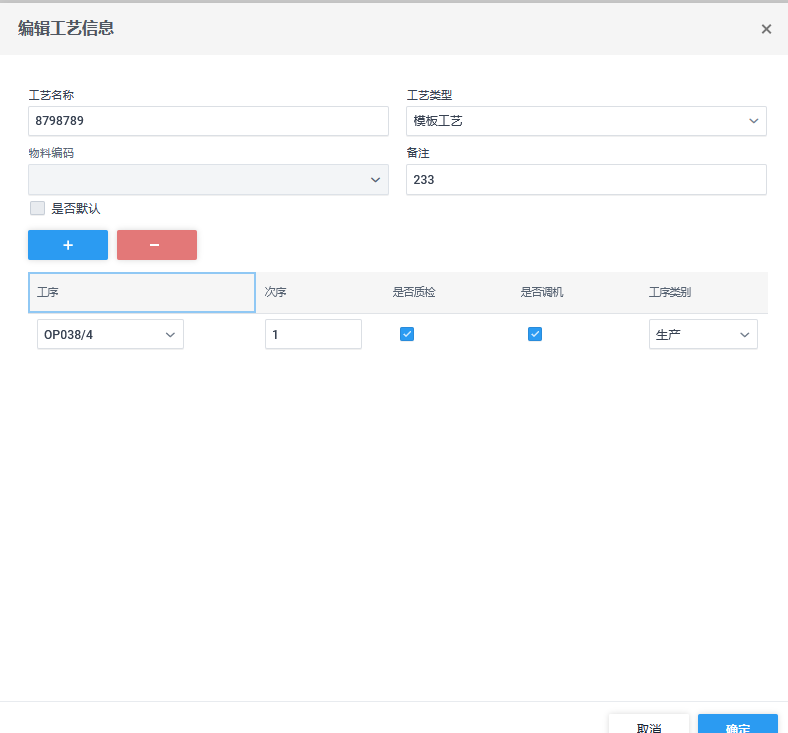The image size is (788, 733).
Task: Click the 备注 input field containing 233
Action: pos(586,180)
